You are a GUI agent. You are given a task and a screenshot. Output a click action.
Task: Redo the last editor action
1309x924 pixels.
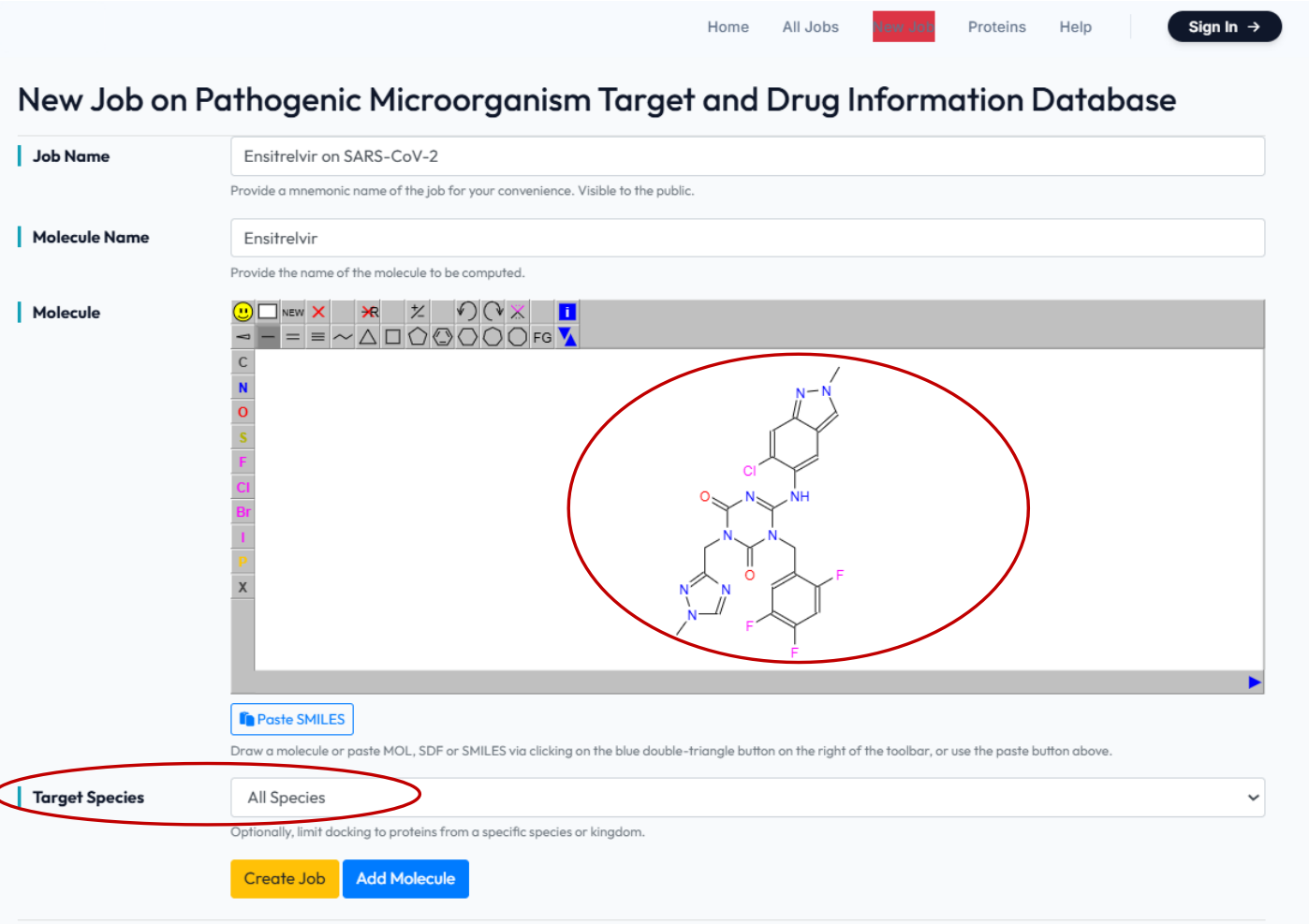[x=493, y=312]
